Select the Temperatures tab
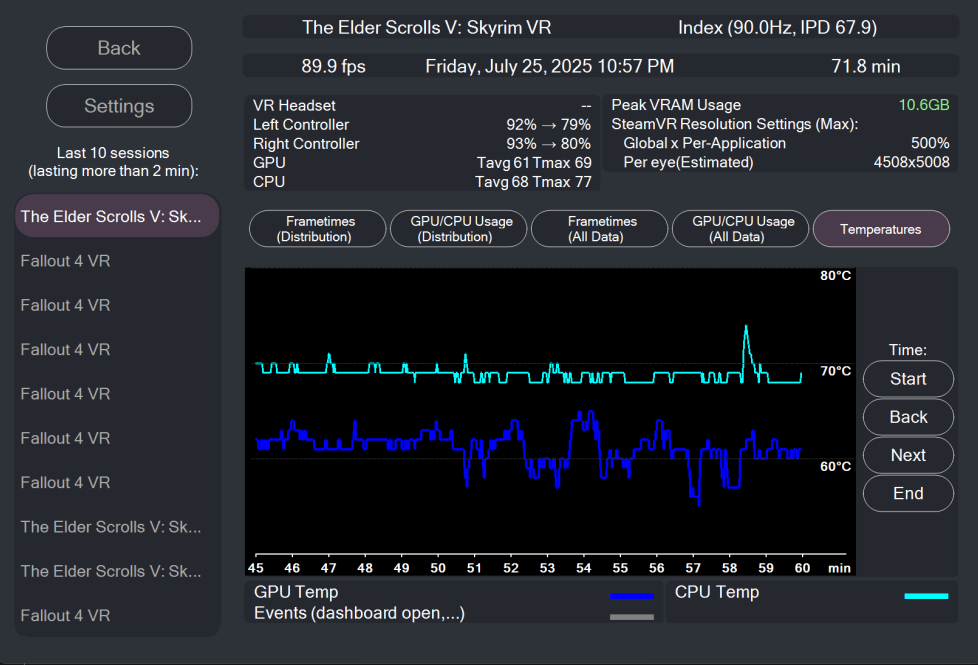The image size is (978, 665). coord(881,229)
